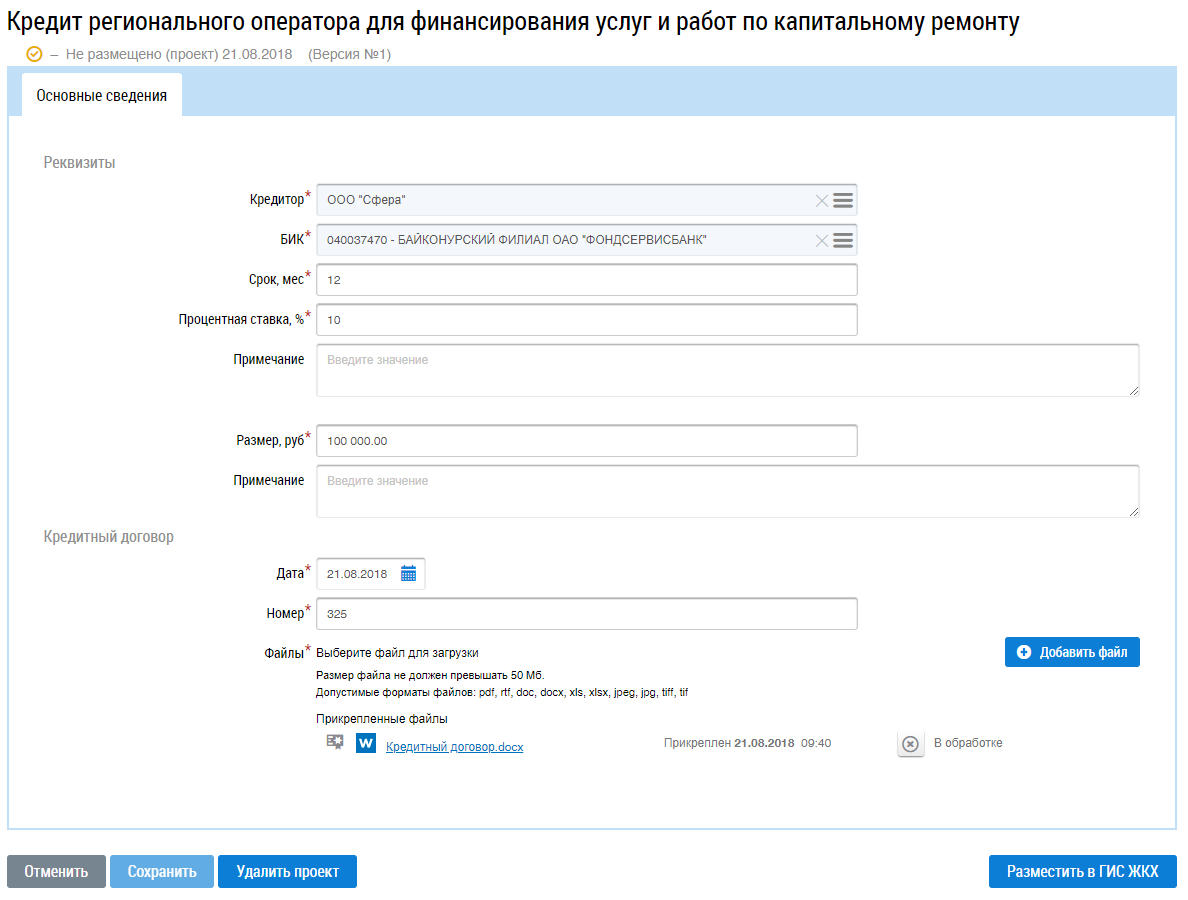Switch to Основные сведения tab
The width and height of the screenshot is (1188, 900).
(101, 96)
